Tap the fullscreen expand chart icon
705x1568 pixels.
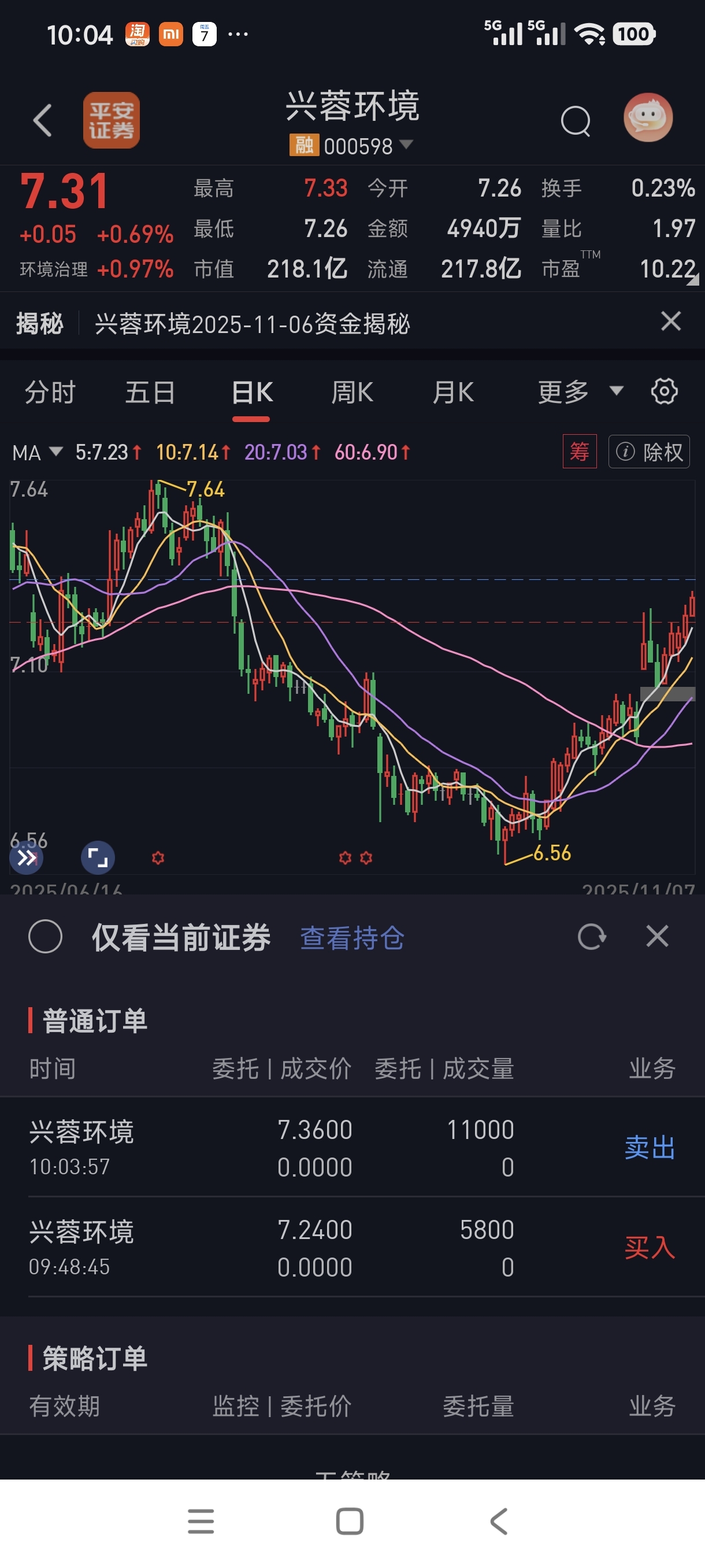click(x=97, y=857)
